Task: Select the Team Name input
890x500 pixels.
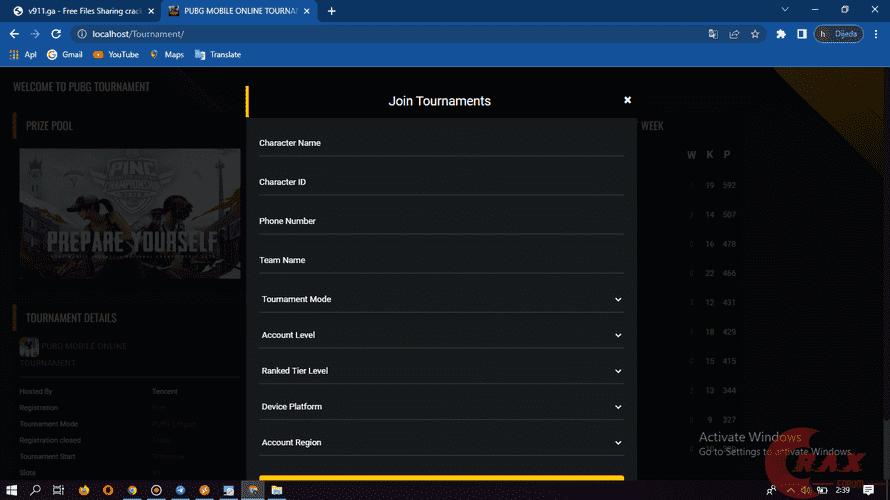Action: pos(441,260)
